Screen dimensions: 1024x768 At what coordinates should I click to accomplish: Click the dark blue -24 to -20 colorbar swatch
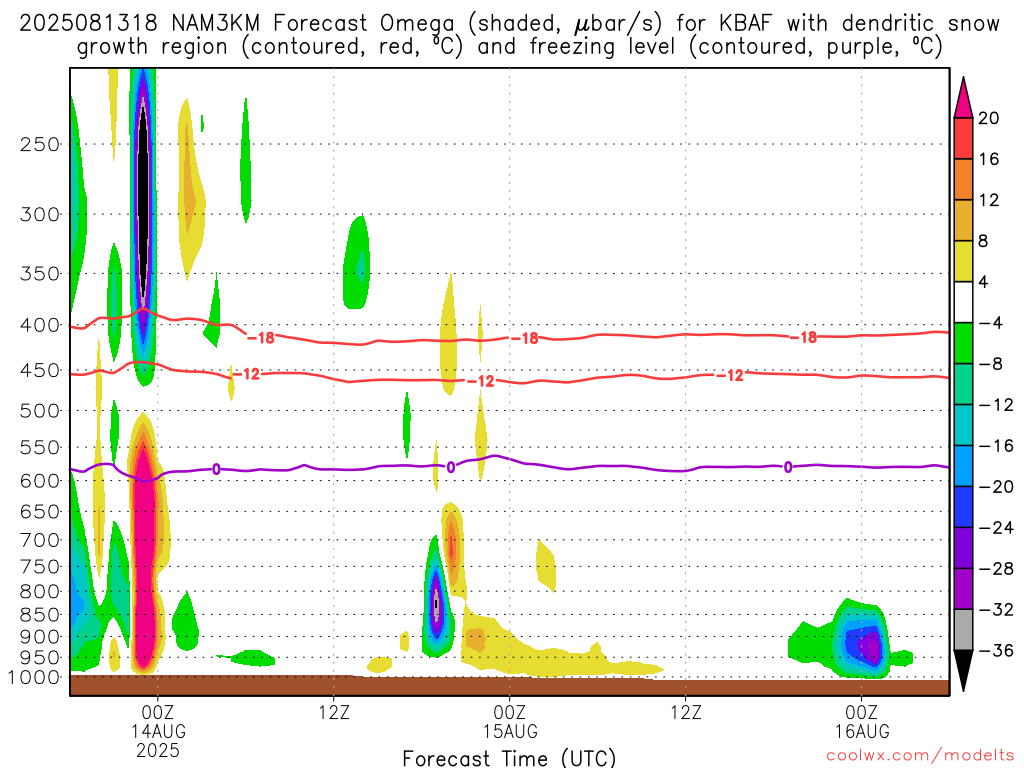[x=963, y=507]
